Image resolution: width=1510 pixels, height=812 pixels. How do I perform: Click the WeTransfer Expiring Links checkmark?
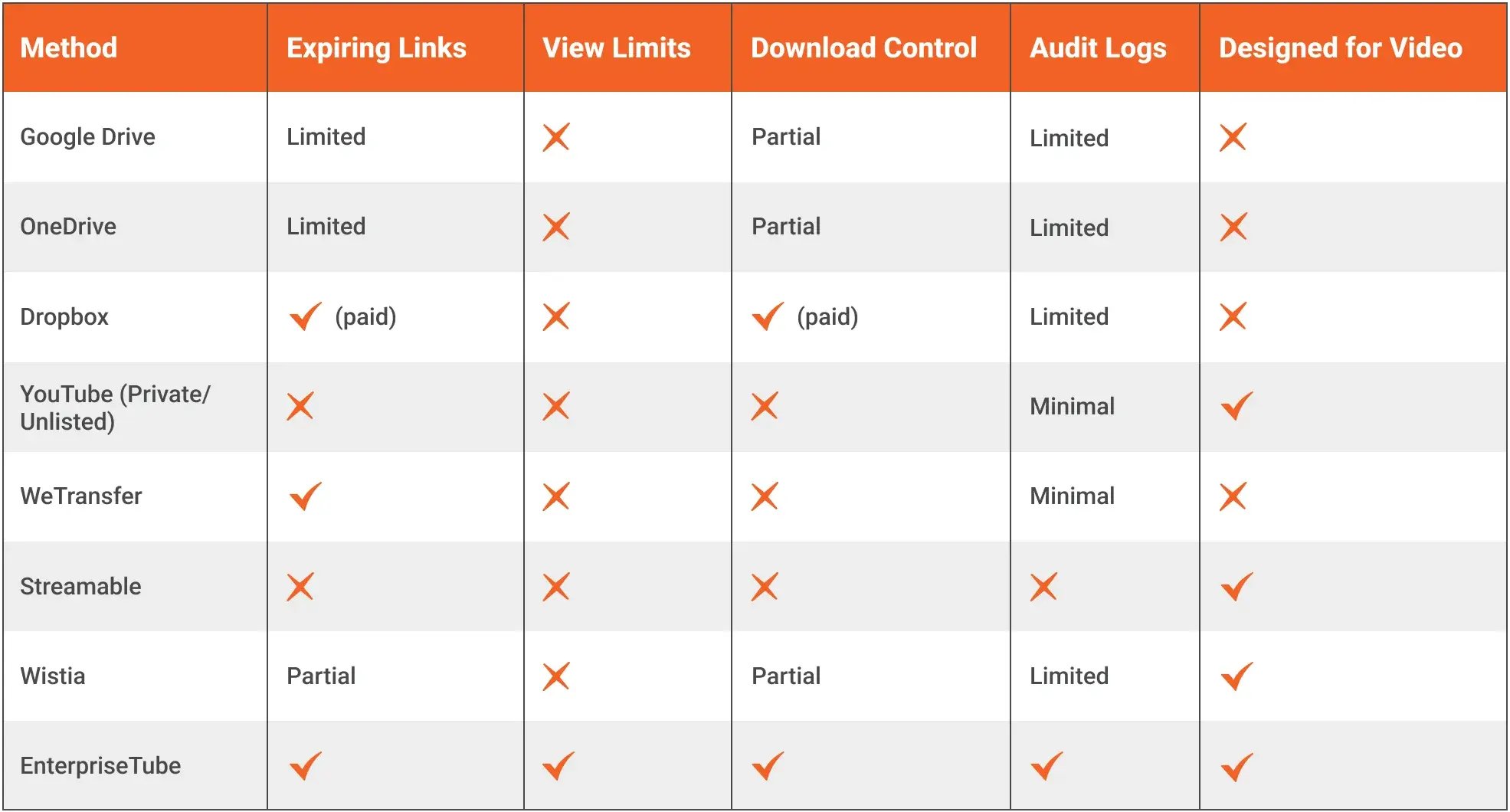[306, 496]
